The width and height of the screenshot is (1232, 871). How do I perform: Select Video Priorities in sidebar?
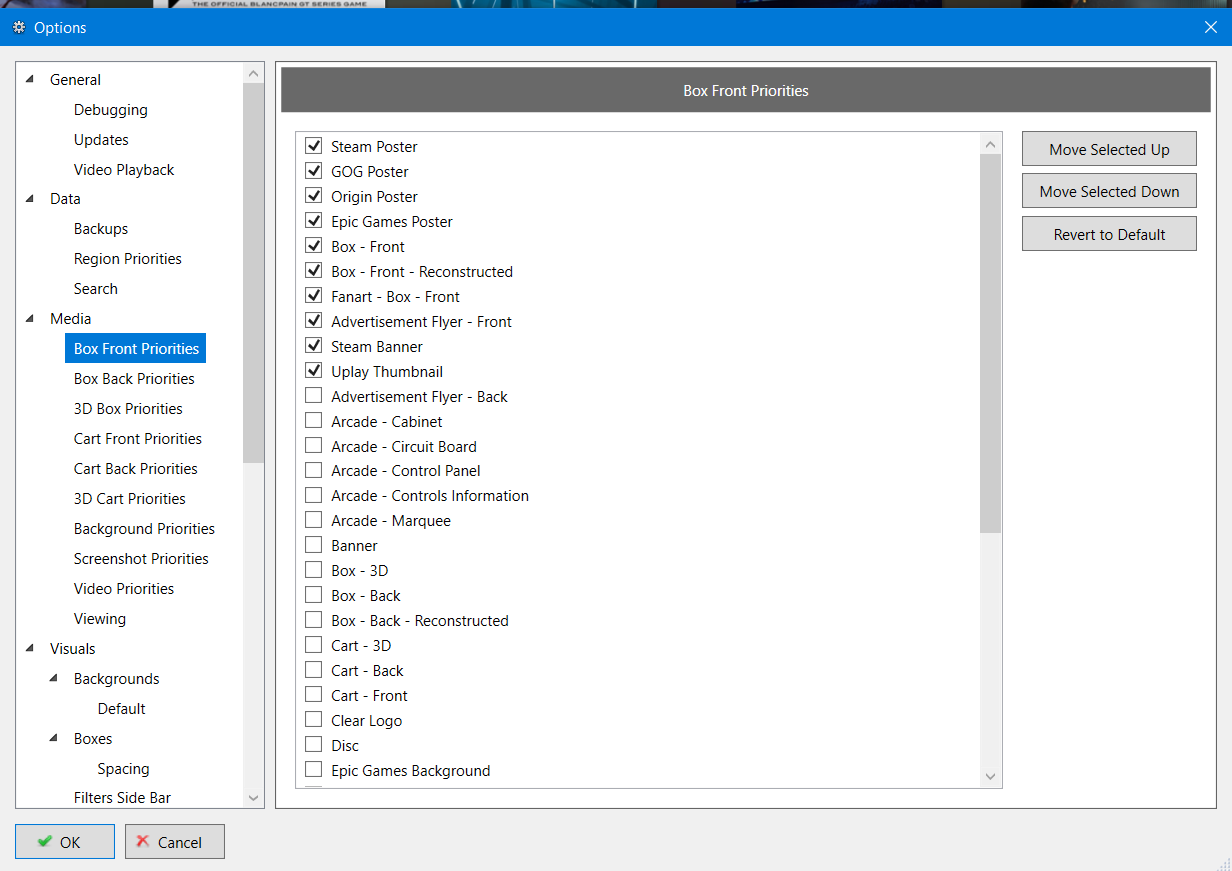pos(124,589)
